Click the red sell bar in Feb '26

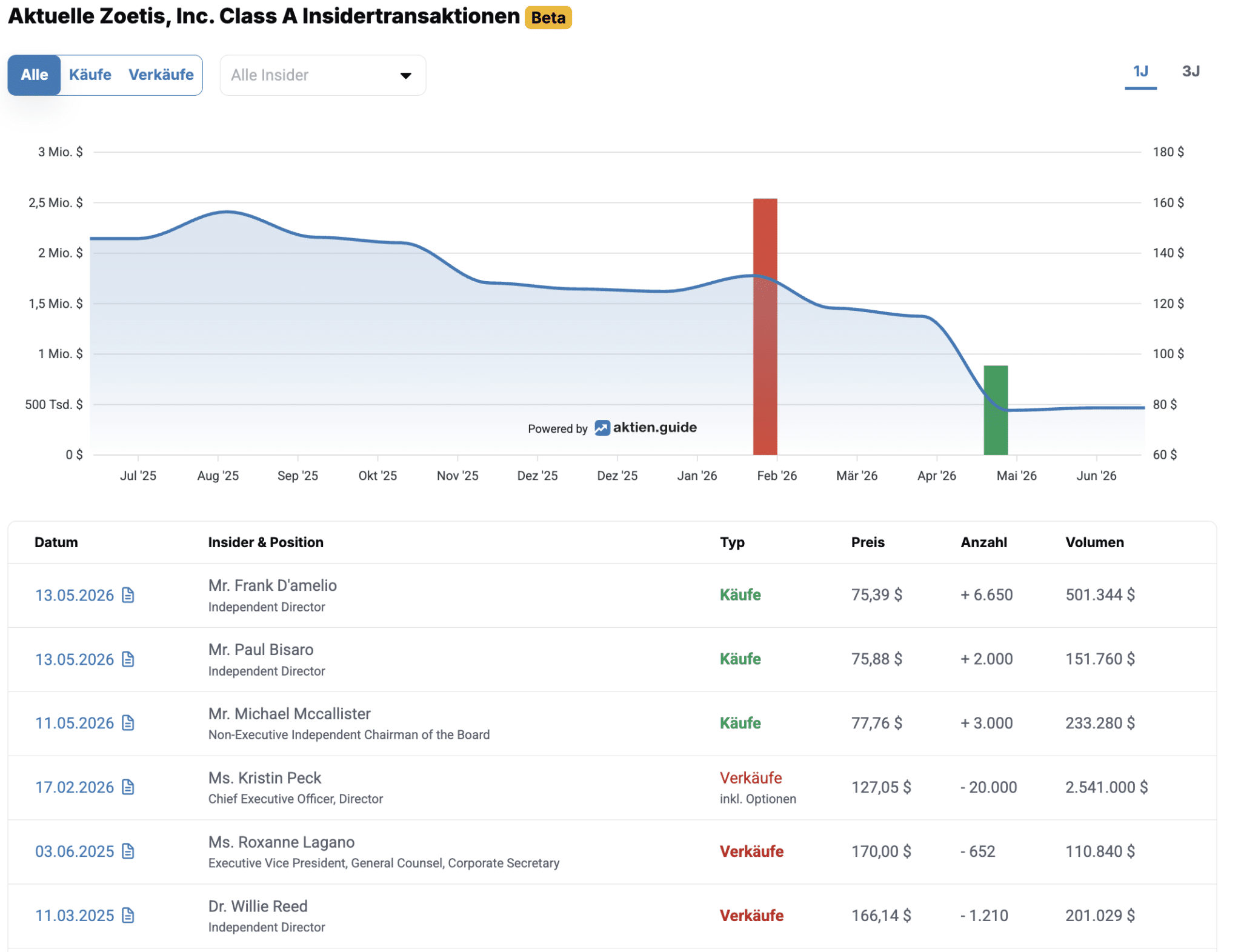(765, 327)
